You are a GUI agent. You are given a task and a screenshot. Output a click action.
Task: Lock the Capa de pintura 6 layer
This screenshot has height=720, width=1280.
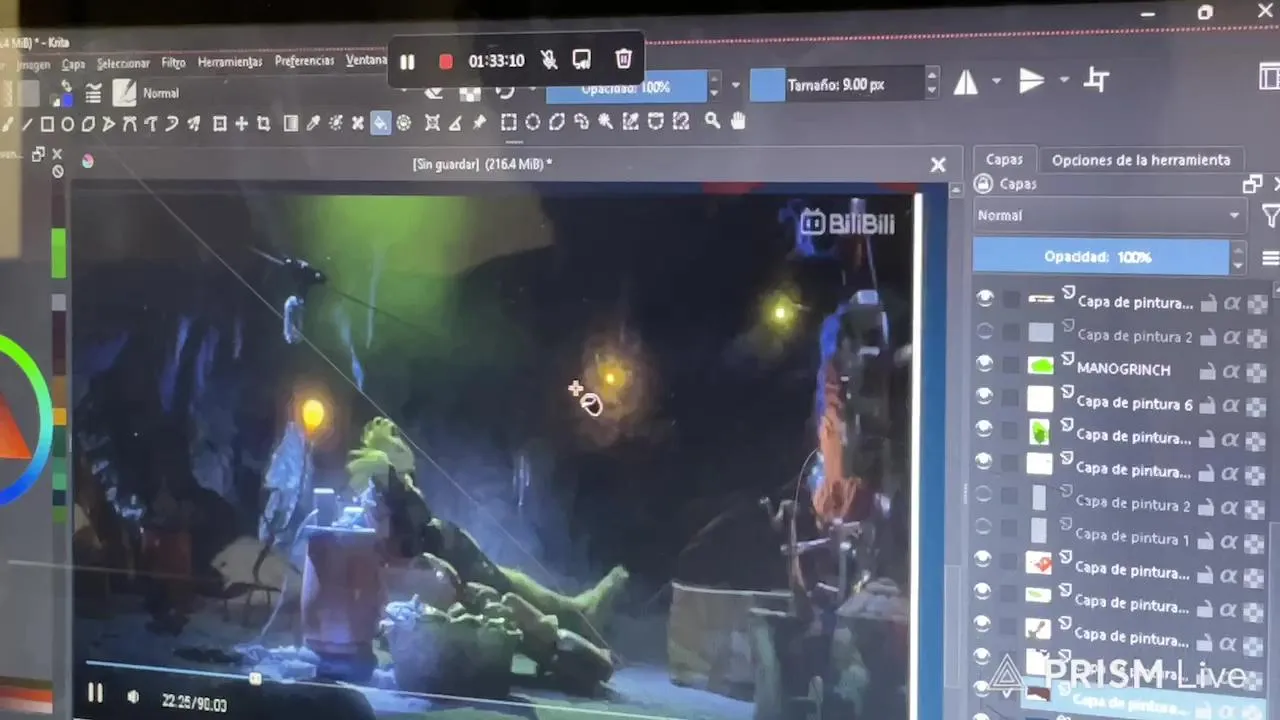(1208, 404)
